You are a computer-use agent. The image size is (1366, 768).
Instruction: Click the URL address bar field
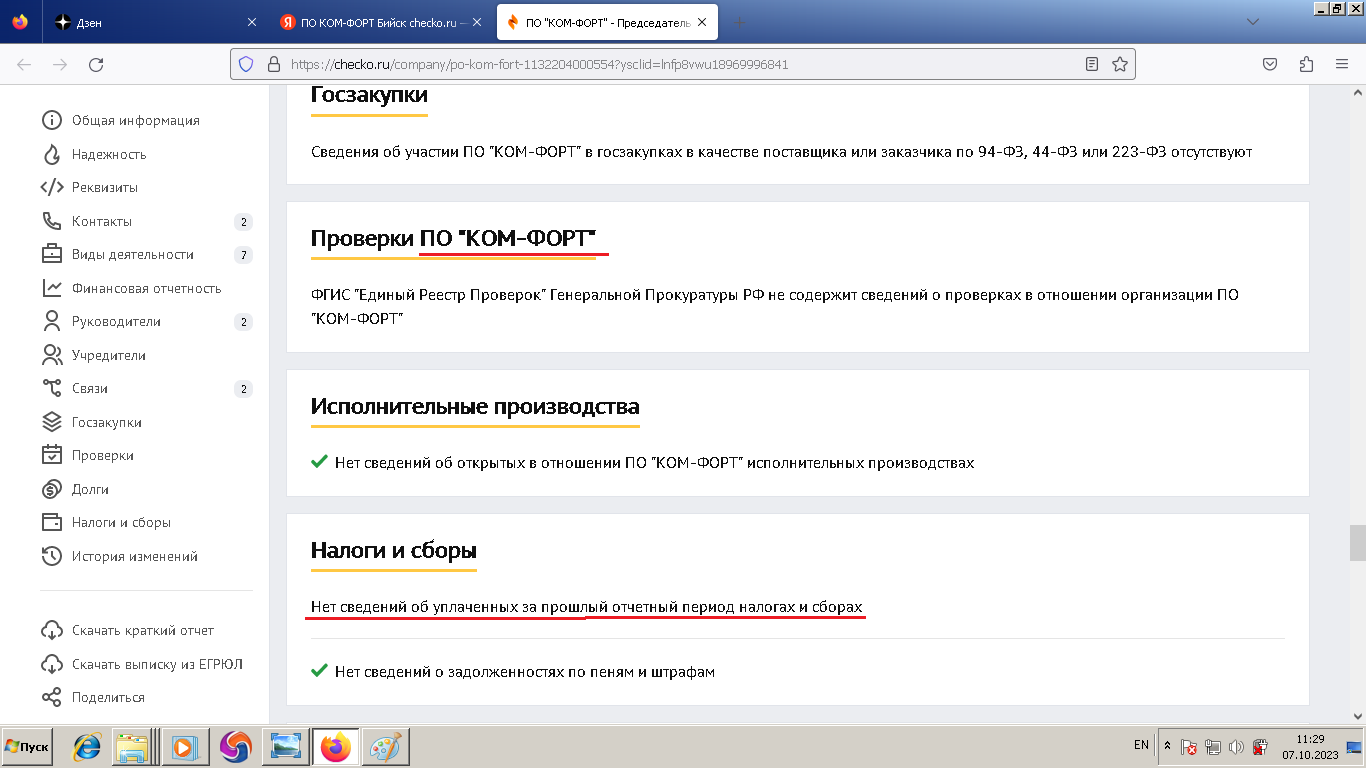pos(680,64)
